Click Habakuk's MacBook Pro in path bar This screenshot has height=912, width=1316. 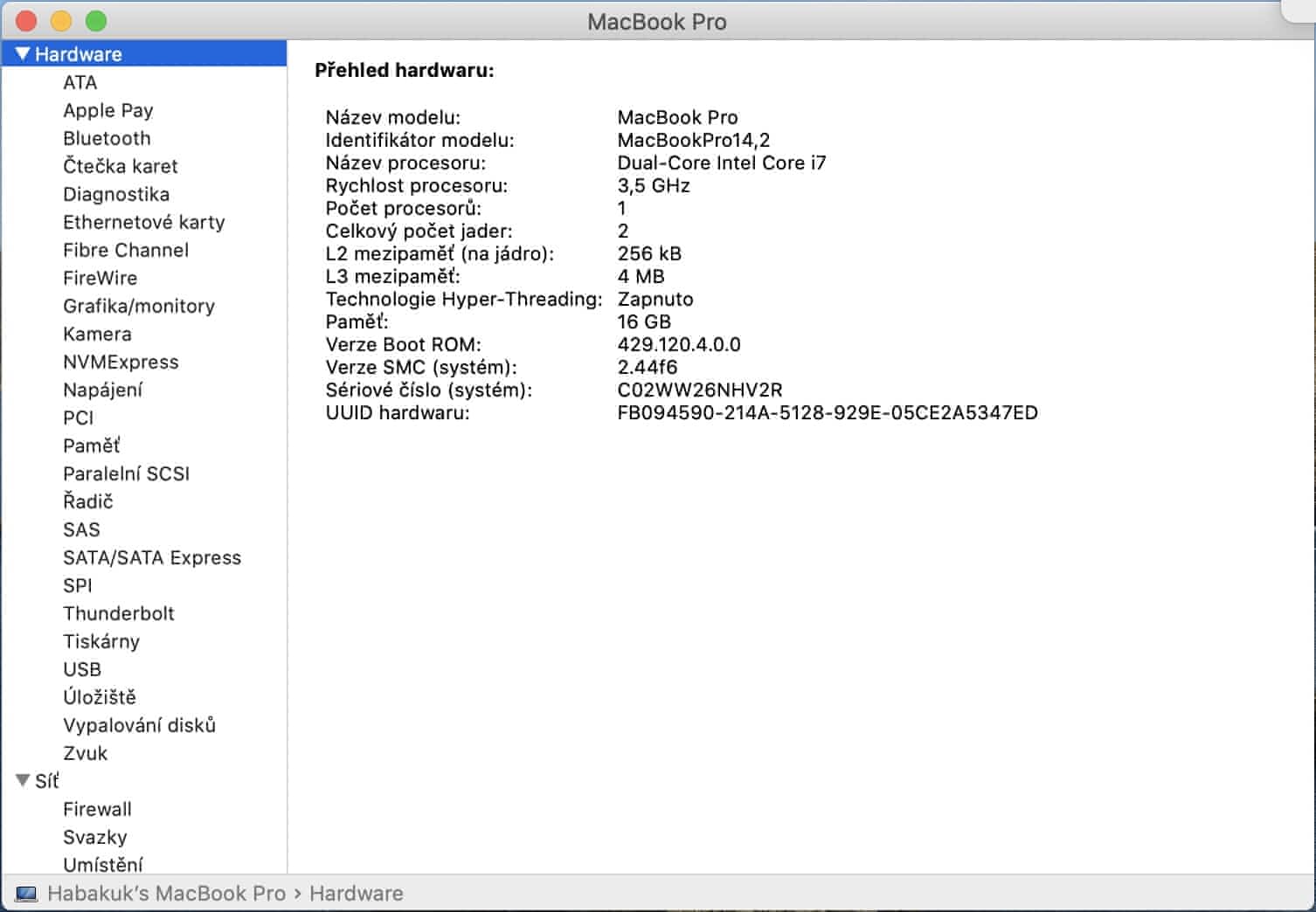[x=166, y=894]
